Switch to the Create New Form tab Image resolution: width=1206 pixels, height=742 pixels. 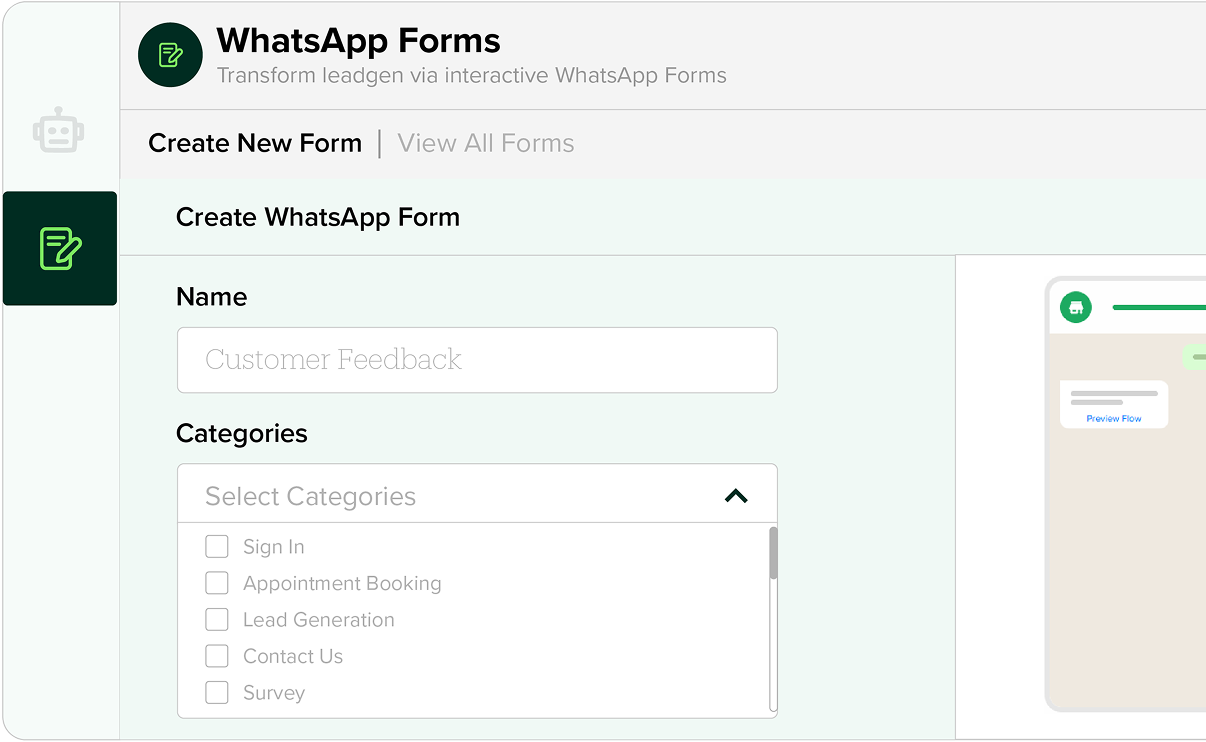point(255,143)
